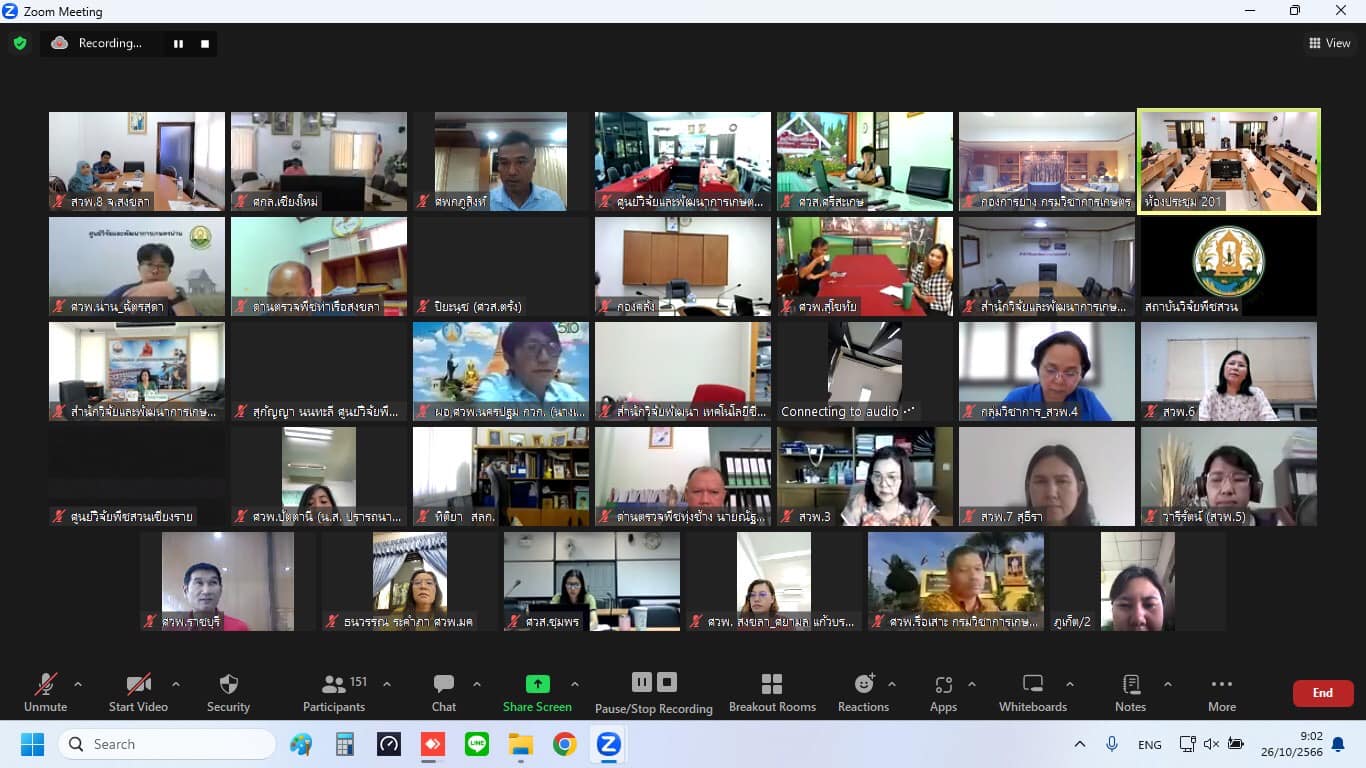Open the Security shield icon
Image resolution: width=1366 pixels, height=768 pixels.
point(228,685)
